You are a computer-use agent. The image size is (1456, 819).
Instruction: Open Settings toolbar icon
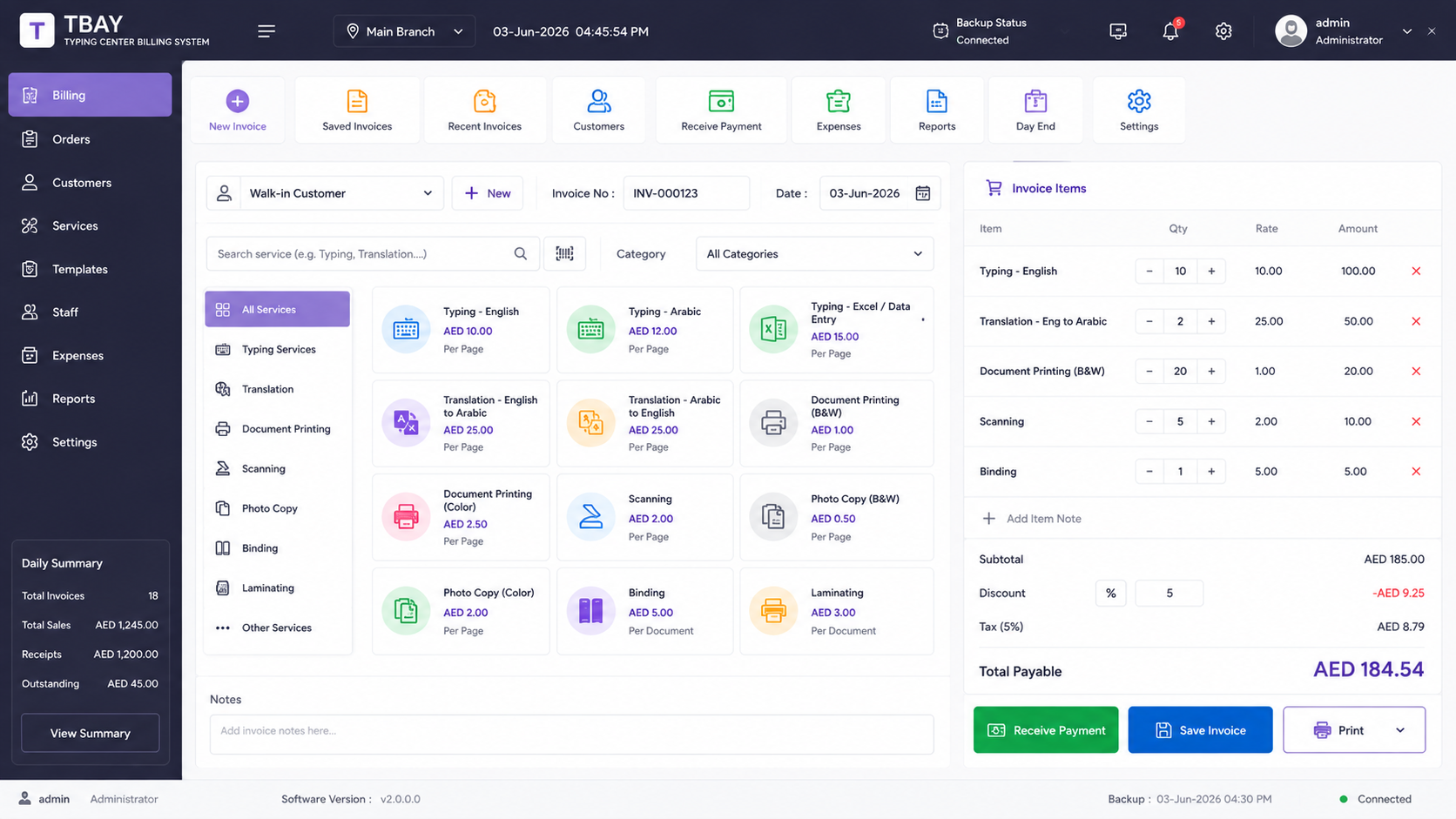pyautogui.click(x=1139, y=111)
